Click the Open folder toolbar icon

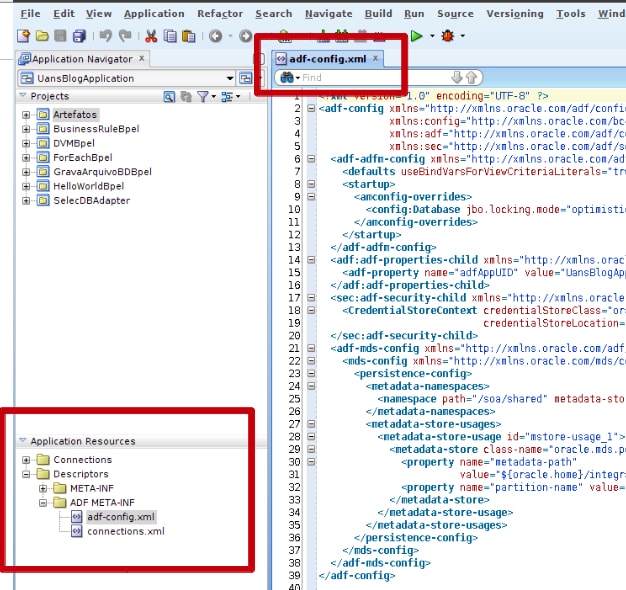point(42,36)
